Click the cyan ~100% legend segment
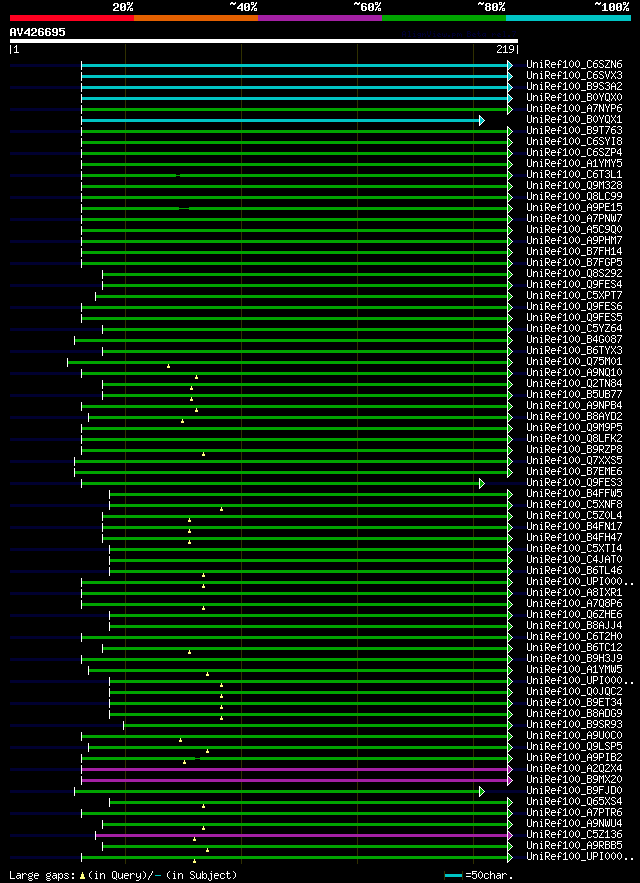 point(568,18)
